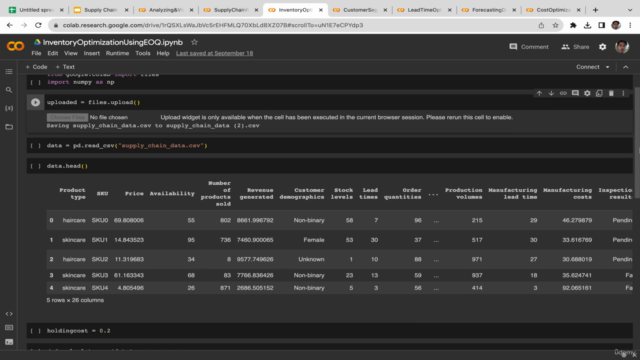Switch to the ForecastingD tab
Viewport: 640px width, 360px height.
[x=489, y=10]
